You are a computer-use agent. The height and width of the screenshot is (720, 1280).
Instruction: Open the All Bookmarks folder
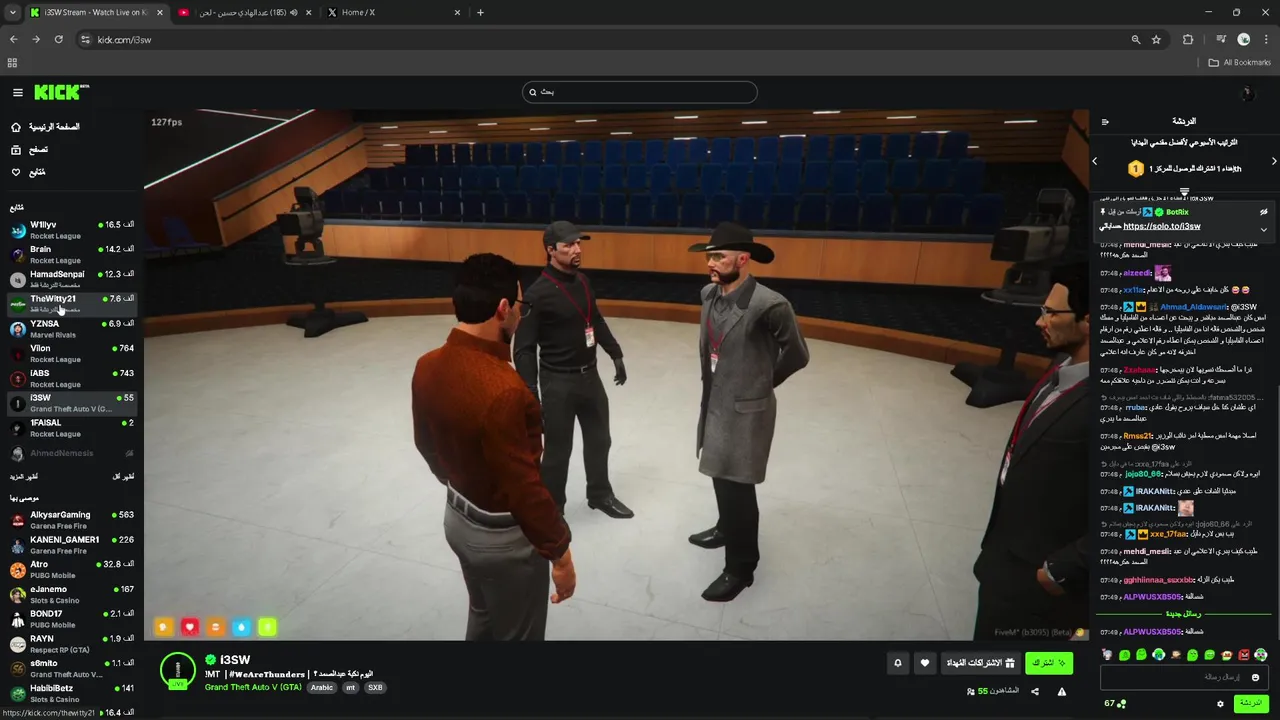(1240, 62)
